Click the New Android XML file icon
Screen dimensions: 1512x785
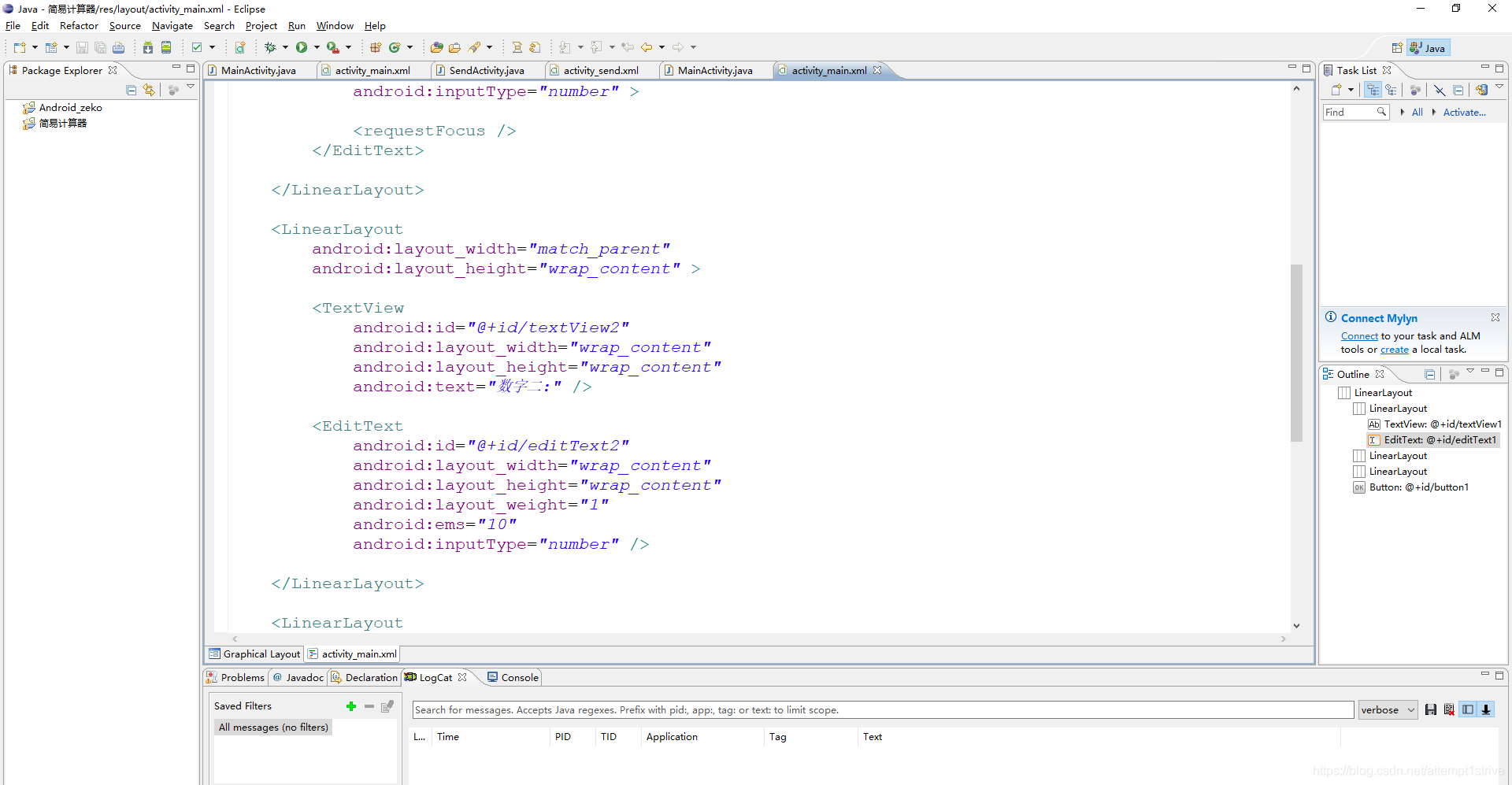pyautogui.click(x=240, y=47)
